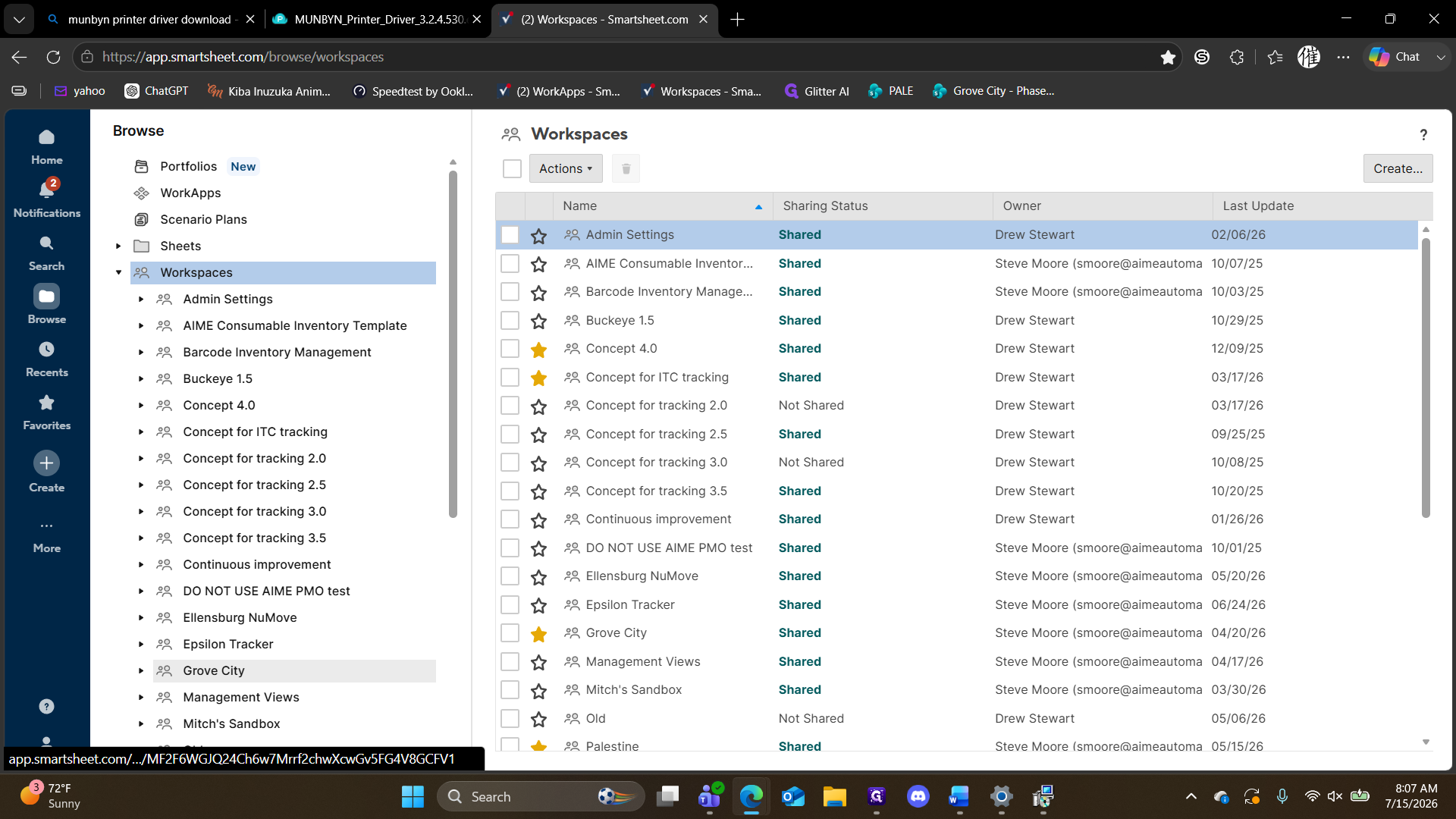Viewport: 1456px width, 819px height.
Task: Expand Buckeye 1.5 tree node
Action: coord(141,378)
